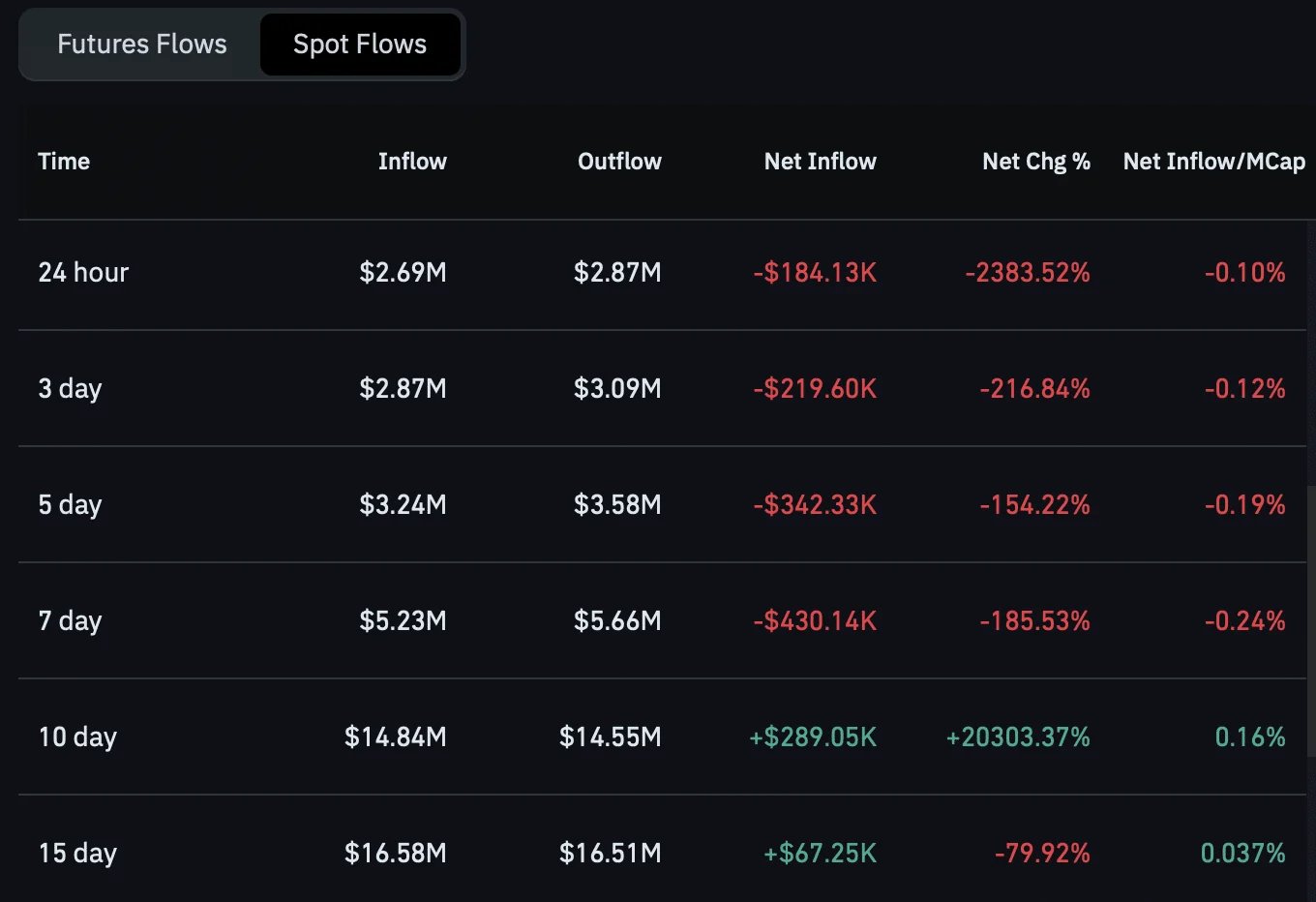Select the 3 day row label
This screenshot has width=1316, height=902.
70,389
